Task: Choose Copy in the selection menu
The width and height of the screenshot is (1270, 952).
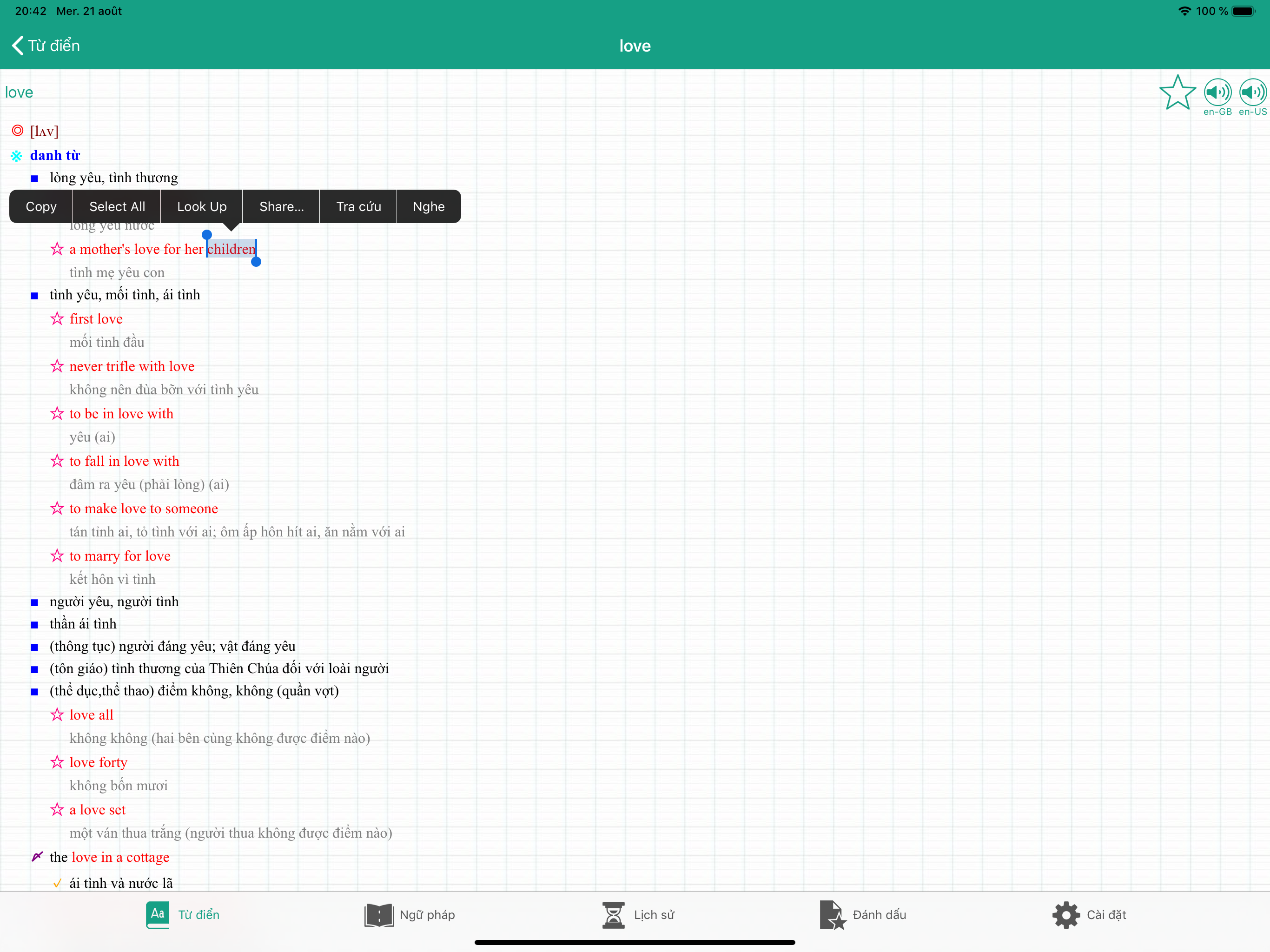Action: click(41, 206)
